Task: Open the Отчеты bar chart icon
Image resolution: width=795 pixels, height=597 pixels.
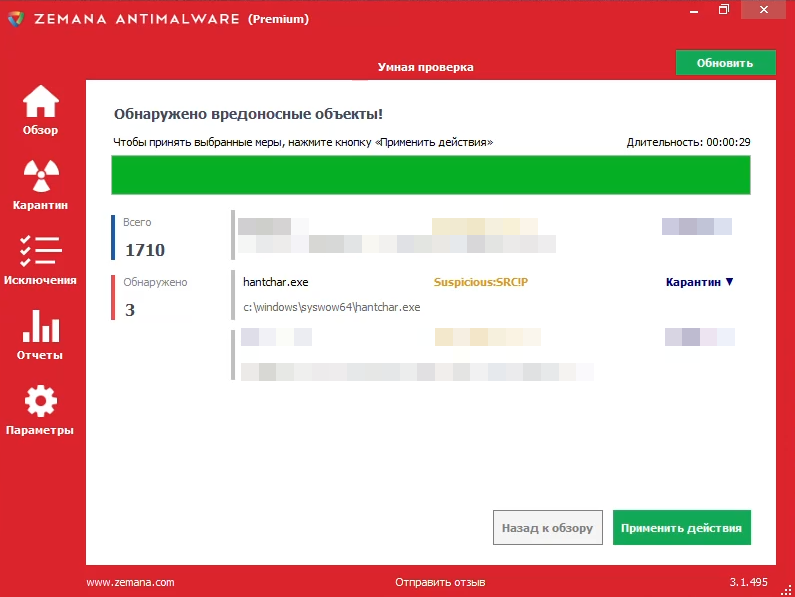Action: (x=41, y=326)
